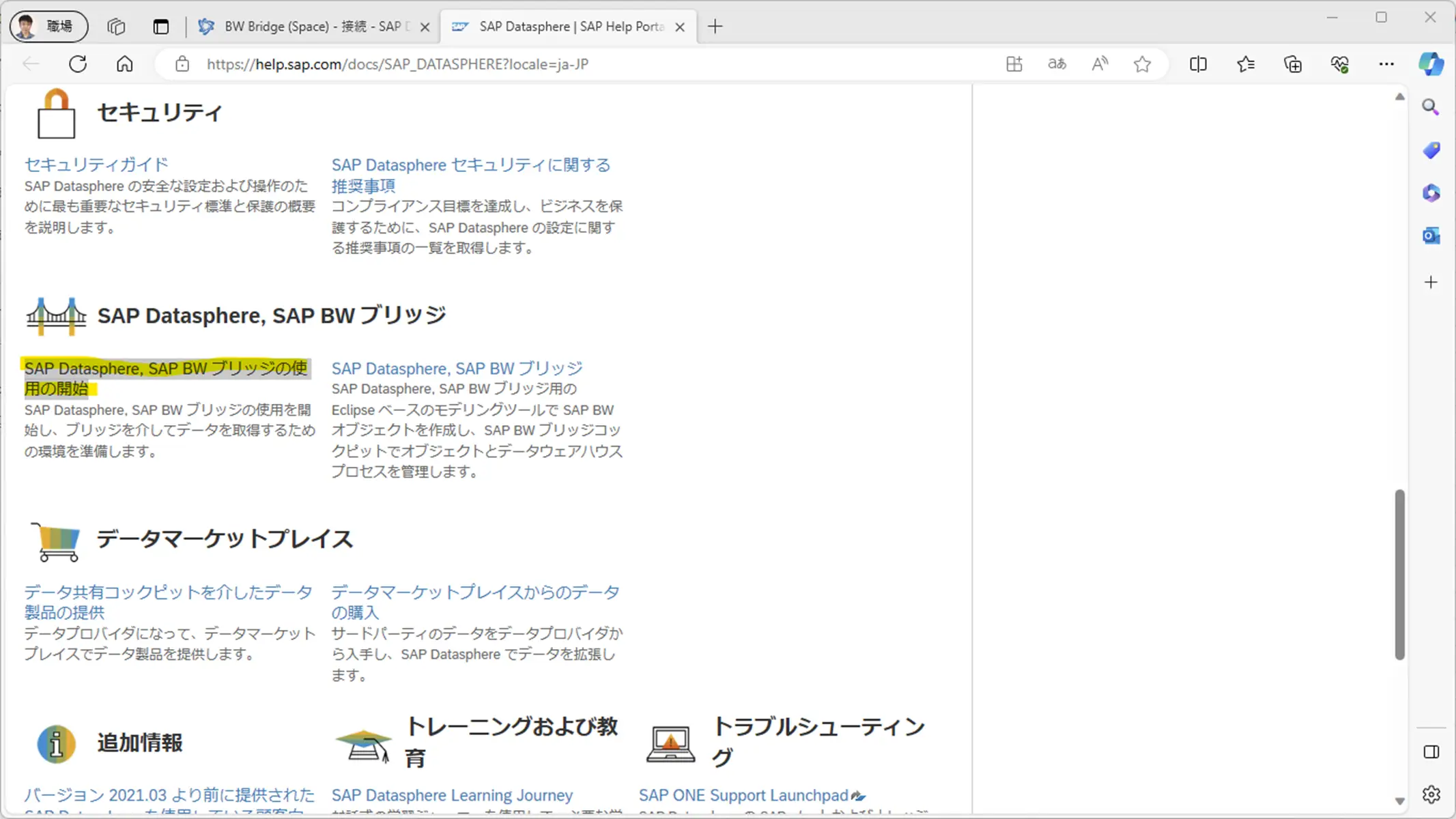Click the scrollbar up arrow

click(1399, 97)
